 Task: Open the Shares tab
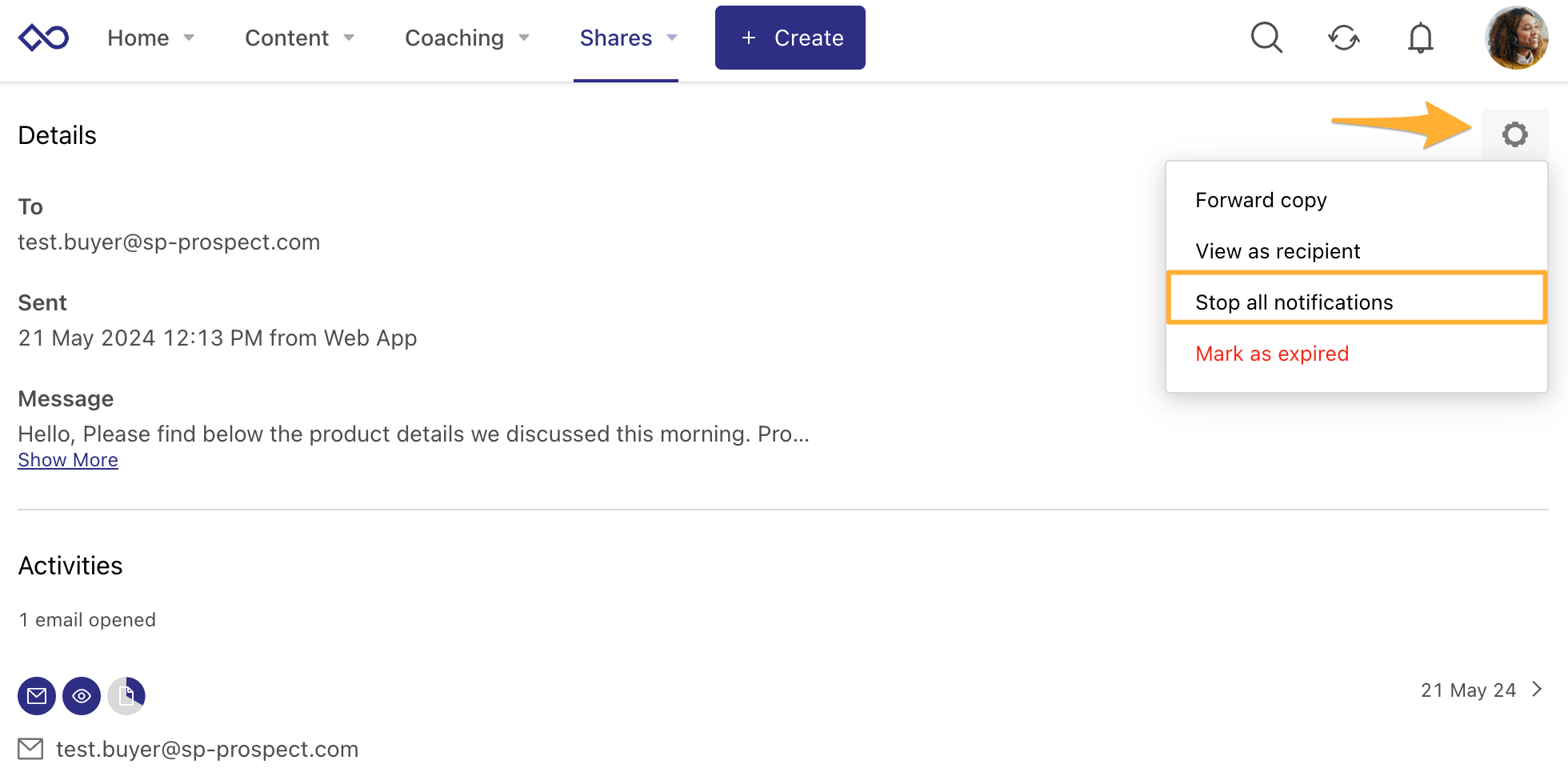coord(626,38)
